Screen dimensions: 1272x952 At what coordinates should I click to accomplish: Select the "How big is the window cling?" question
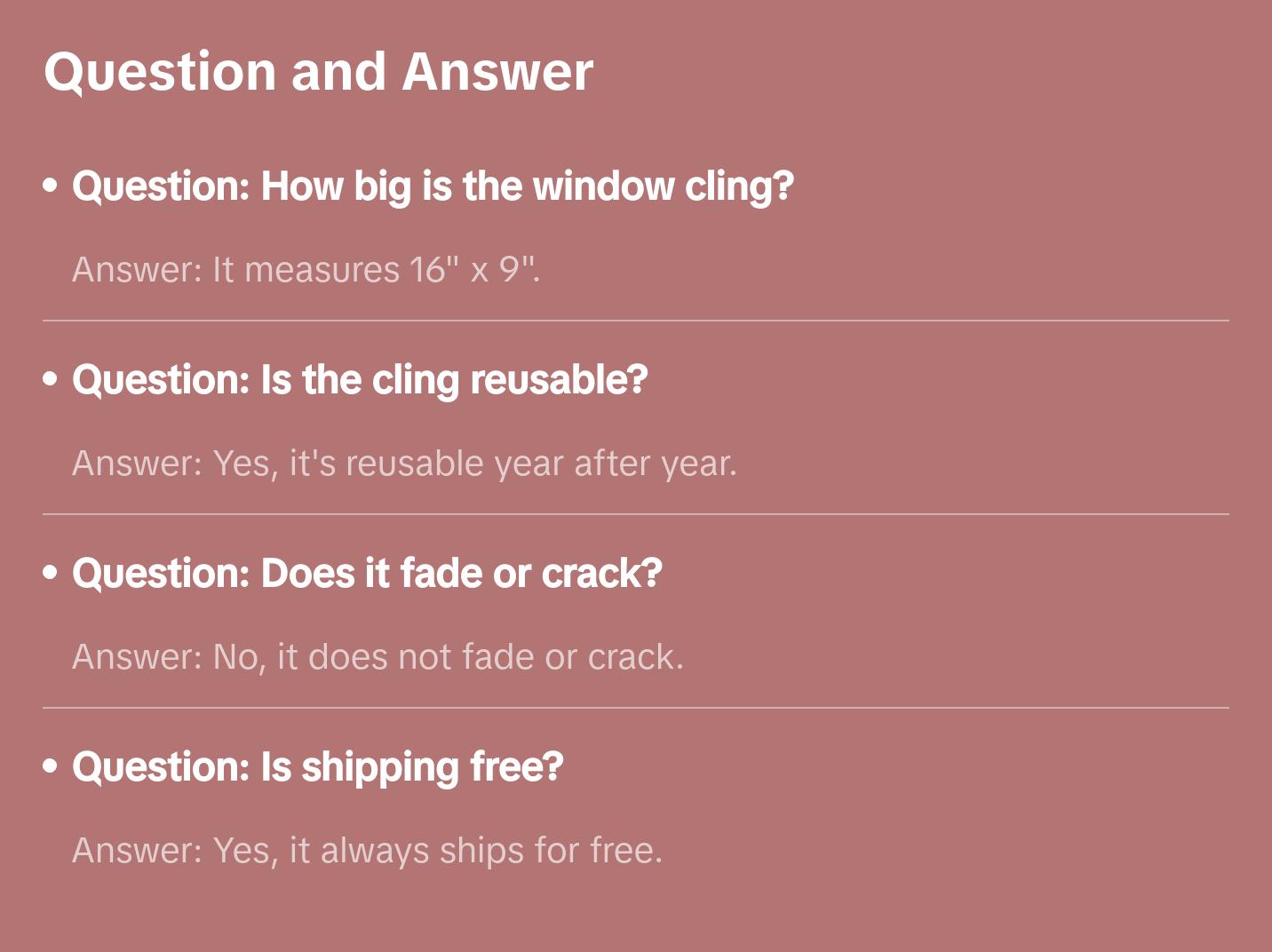tap(433, 186)
